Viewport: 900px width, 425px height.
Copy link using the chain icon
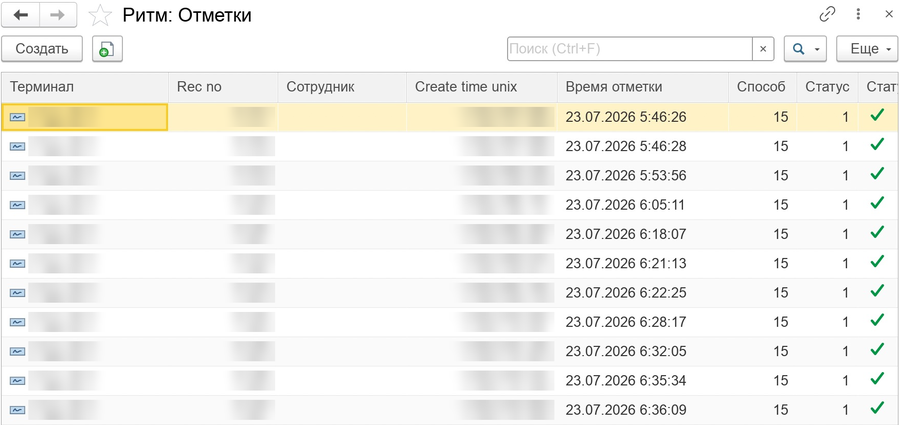pos(827,15)
